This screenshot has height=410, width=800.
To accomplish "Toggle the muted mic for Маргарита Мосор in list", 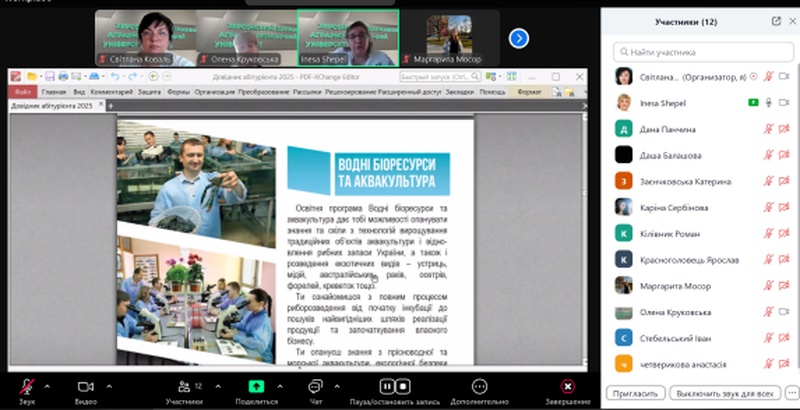I will tap(768, 286).
